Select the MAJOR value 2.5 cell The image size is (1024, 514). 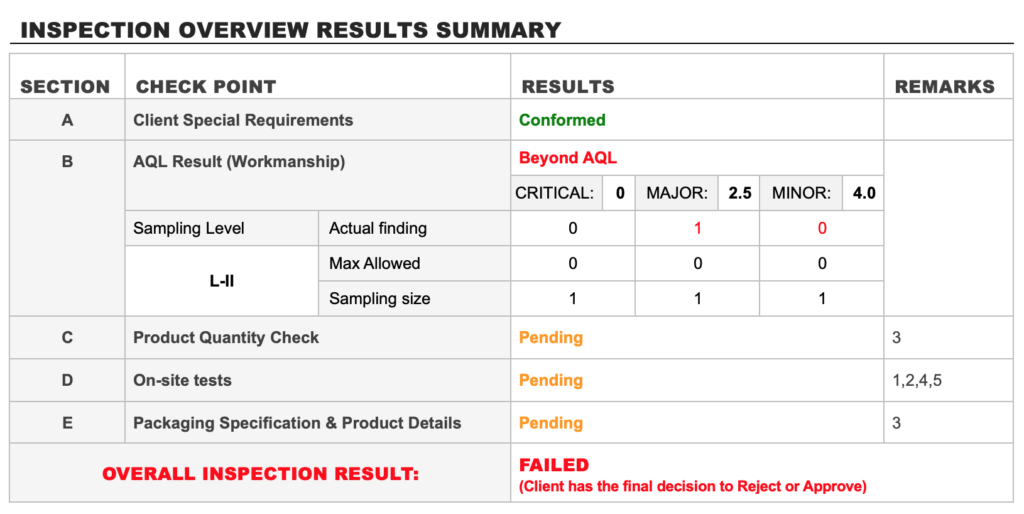(x=739, y=193)
